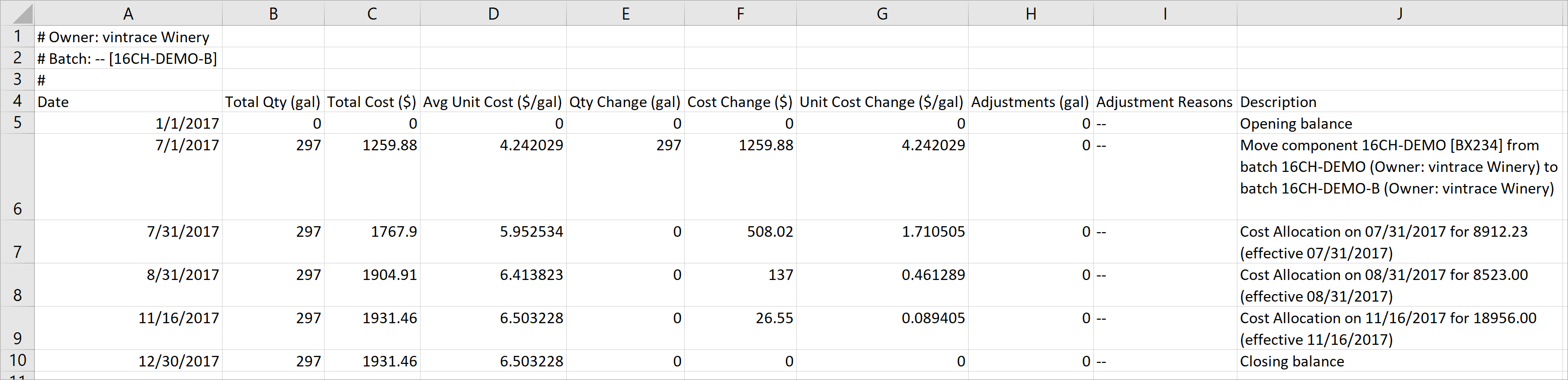Click the 'Date' header cell

point(128,102)
